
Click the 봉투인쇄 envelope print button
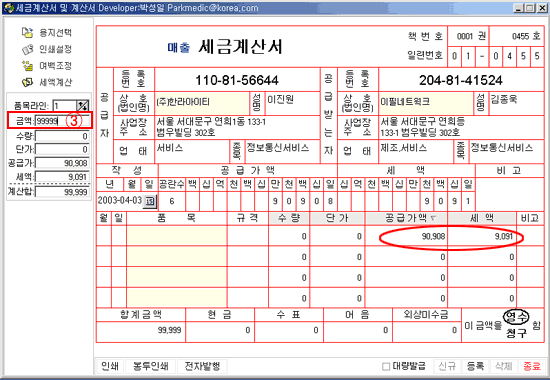tap(150, 366)
